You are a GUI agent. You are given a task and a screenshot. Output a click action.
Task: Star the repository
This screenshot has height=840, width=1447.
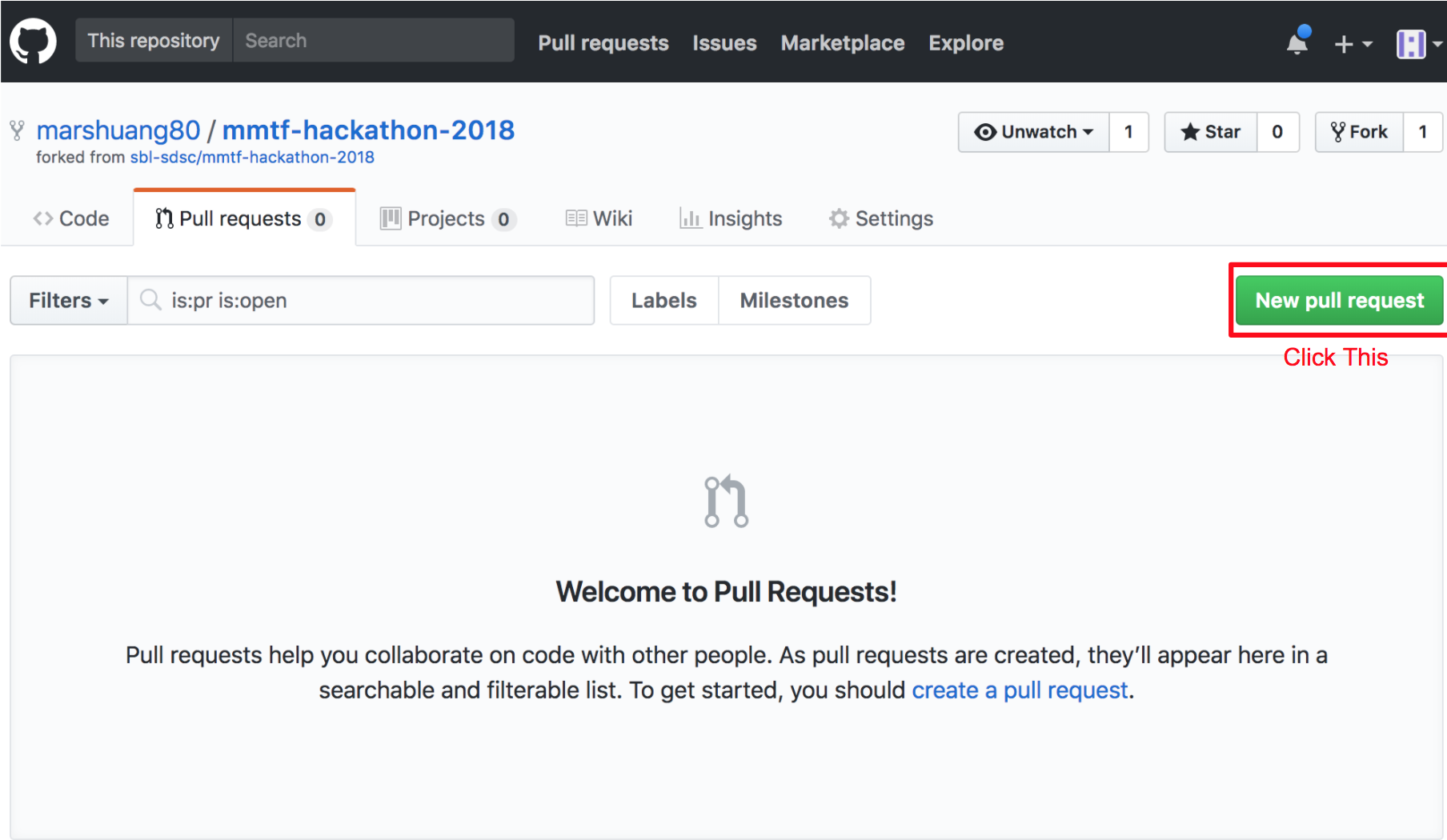1210,132
